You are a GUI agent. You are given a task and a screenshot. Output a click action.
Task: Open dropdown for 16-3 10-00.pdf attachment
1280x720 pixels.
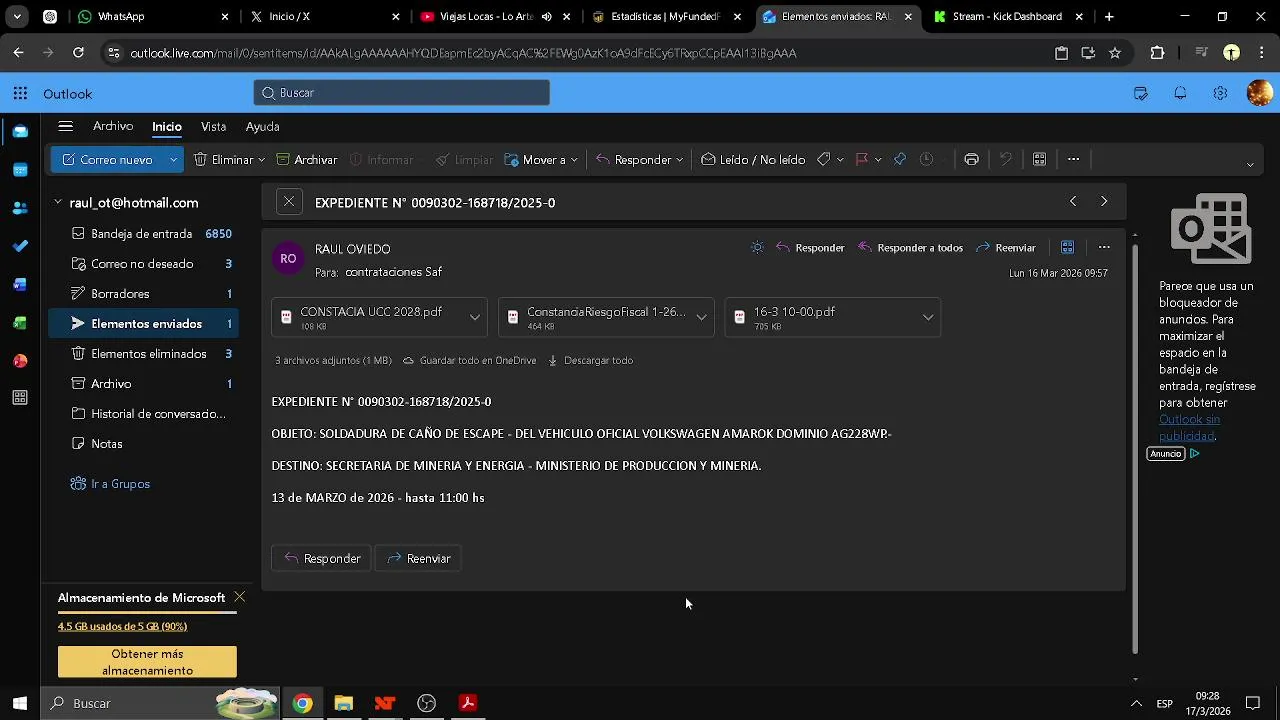[928, 318]
